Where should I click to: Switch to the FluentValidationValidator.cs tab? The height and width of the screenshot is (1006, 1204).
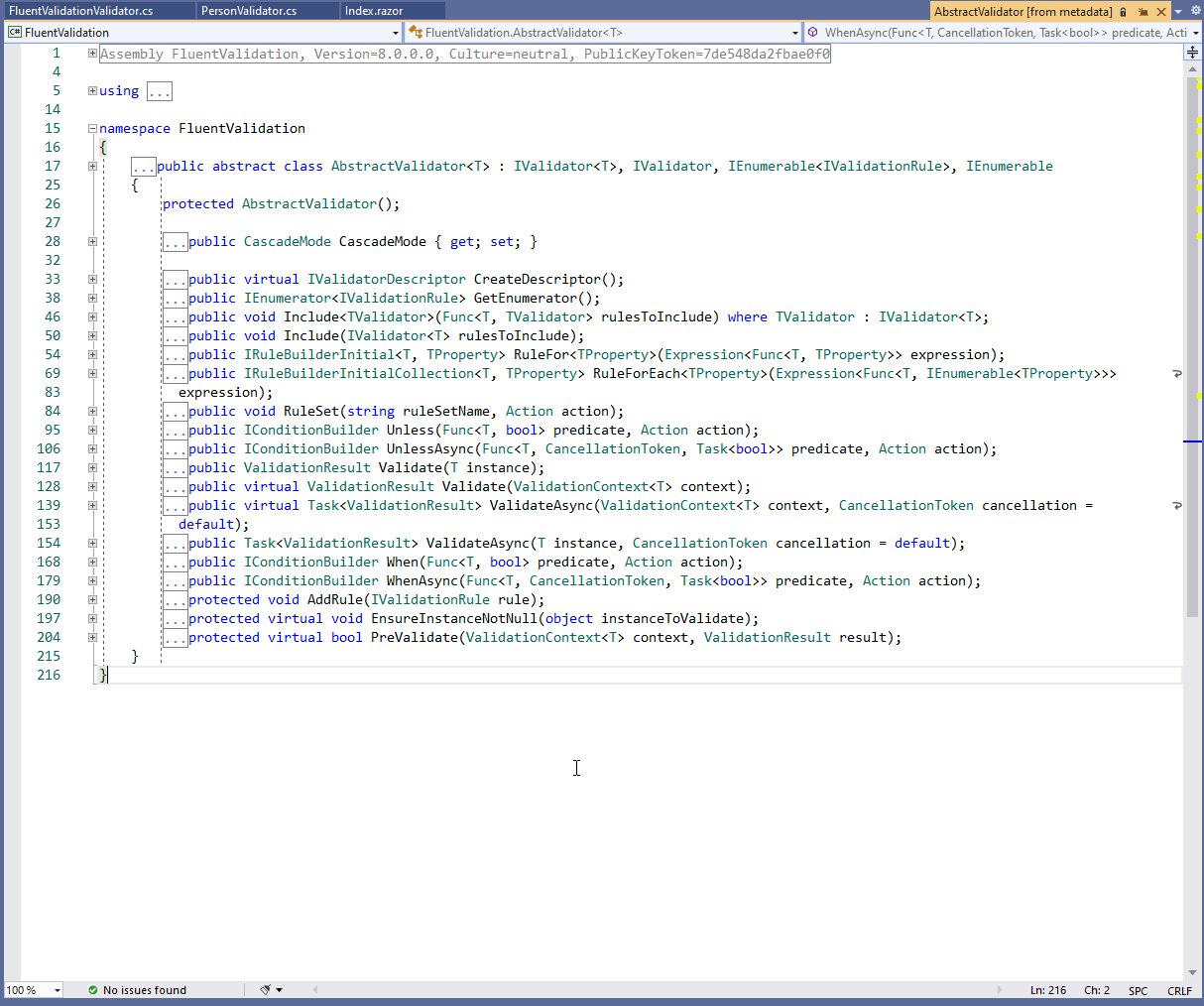[97, 11]
